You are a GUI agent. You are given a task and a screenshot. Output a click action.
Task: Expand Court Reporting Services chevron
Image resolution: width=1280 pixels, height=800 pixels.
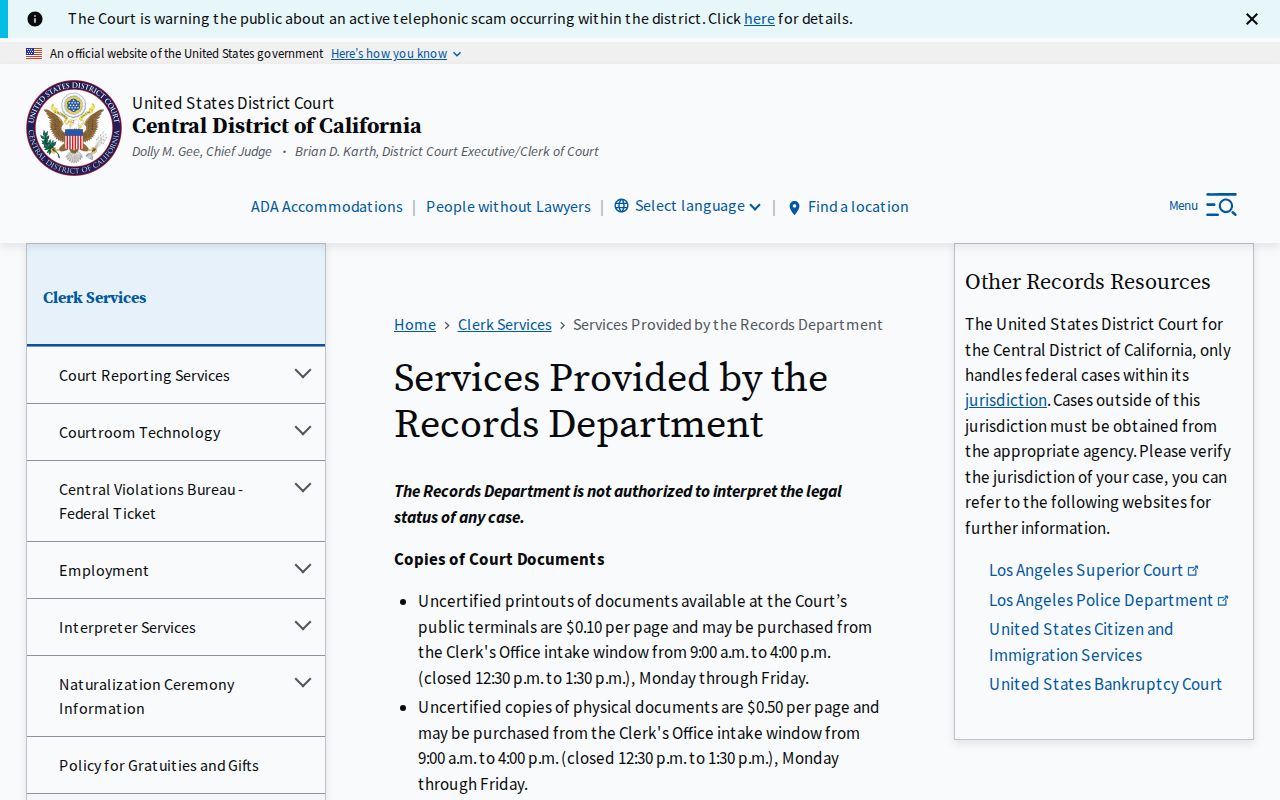(x=303, y=374)
